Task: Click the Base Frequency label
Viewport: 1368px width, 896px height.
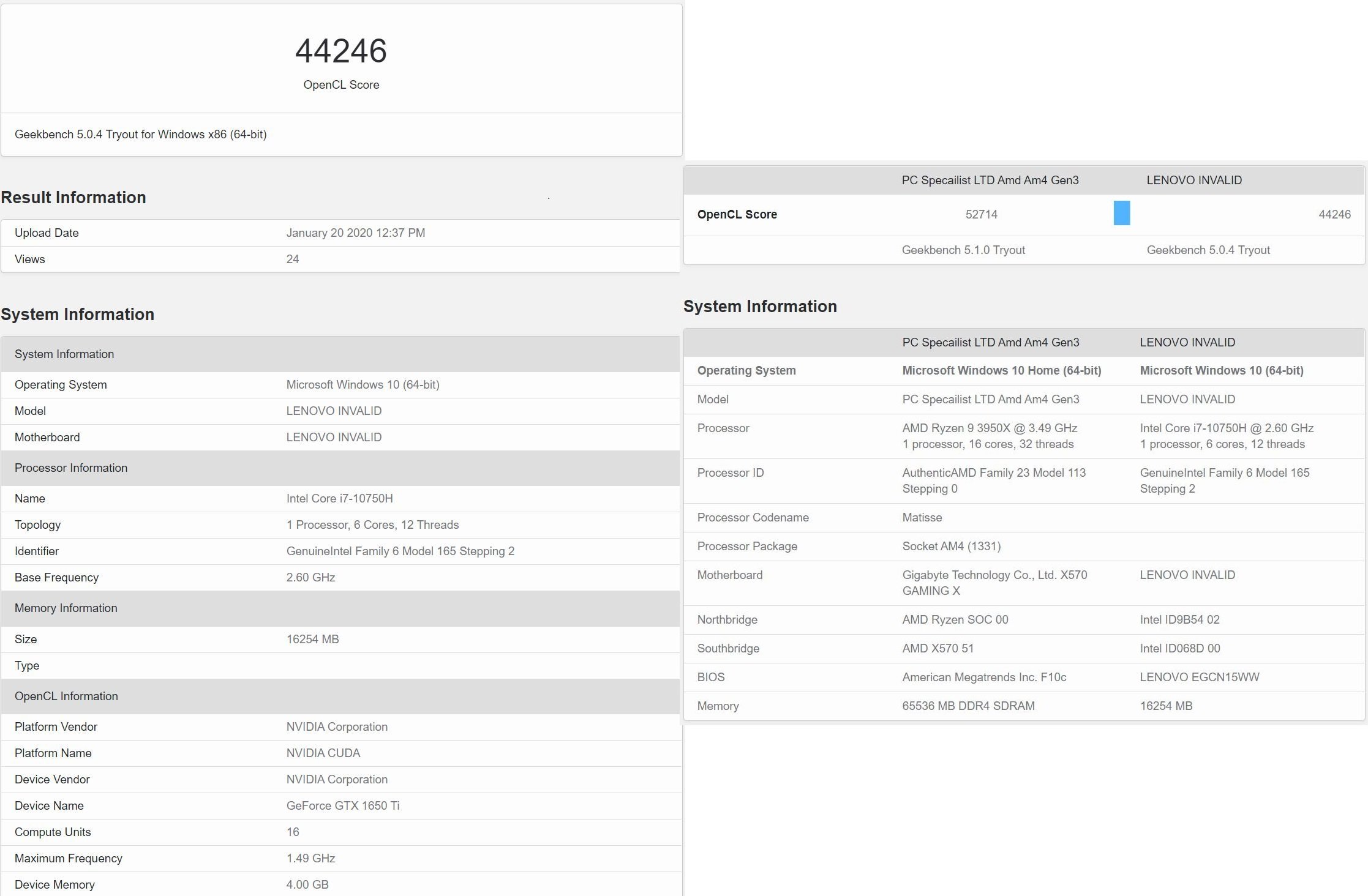Action: point(56,578)
